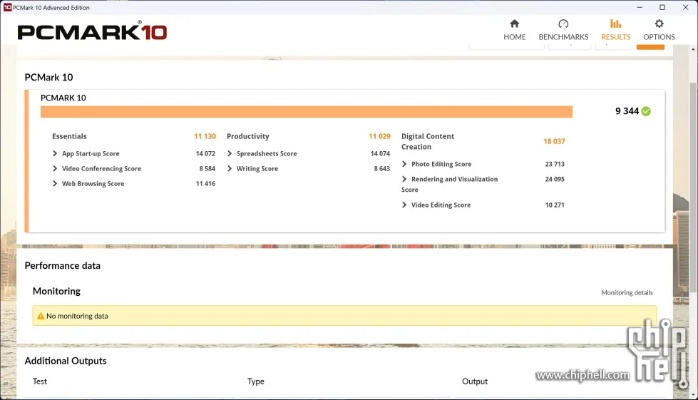The height and width of the screenshot is (400, 698).
Task: Expand Rendering and Visualization Score
Action: point(405,179)
